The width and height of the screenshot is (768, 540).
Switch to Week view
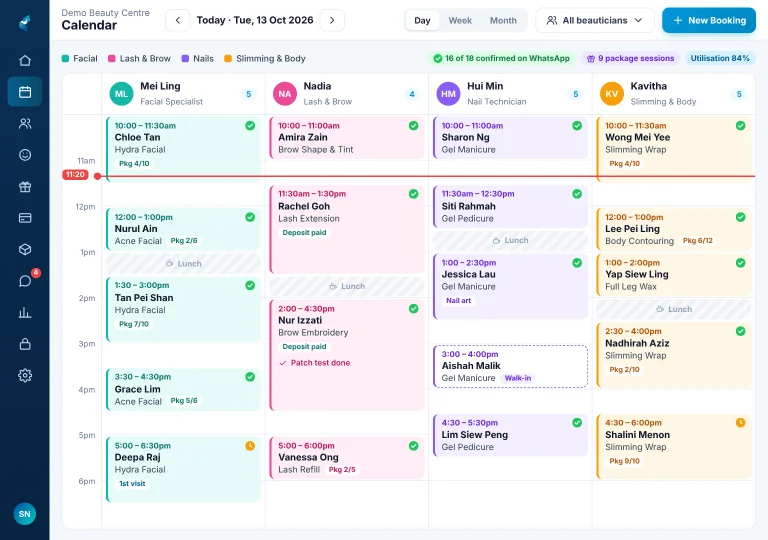pyautogui.click(x=460, y=21)
